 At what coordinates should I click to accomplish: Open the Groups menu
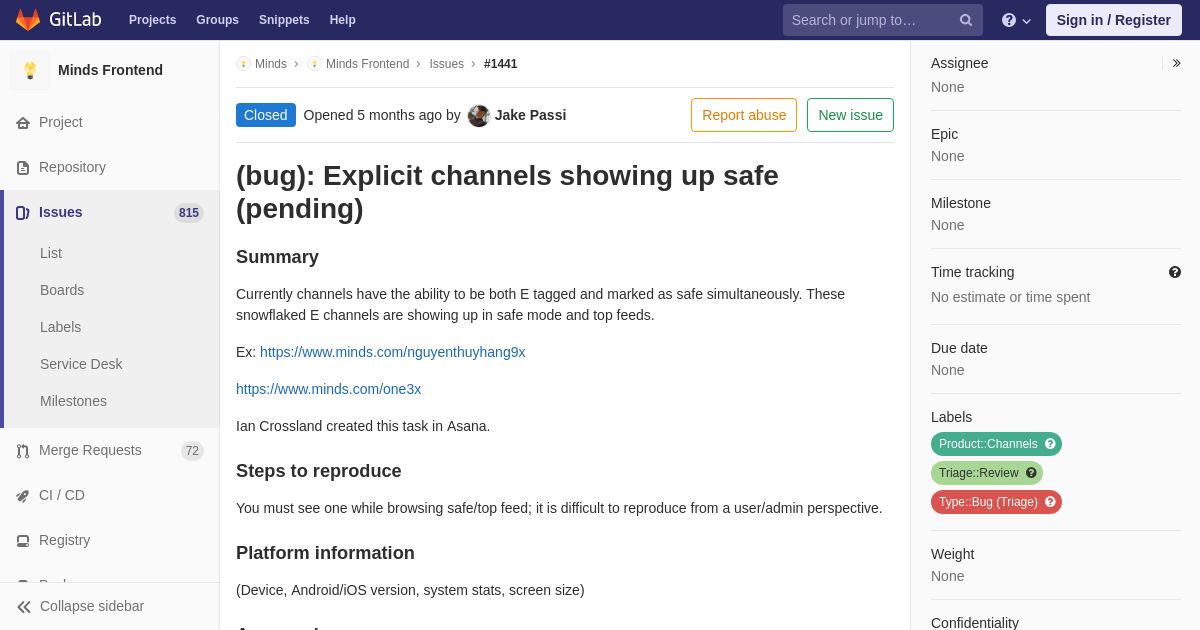click(217, 20)
